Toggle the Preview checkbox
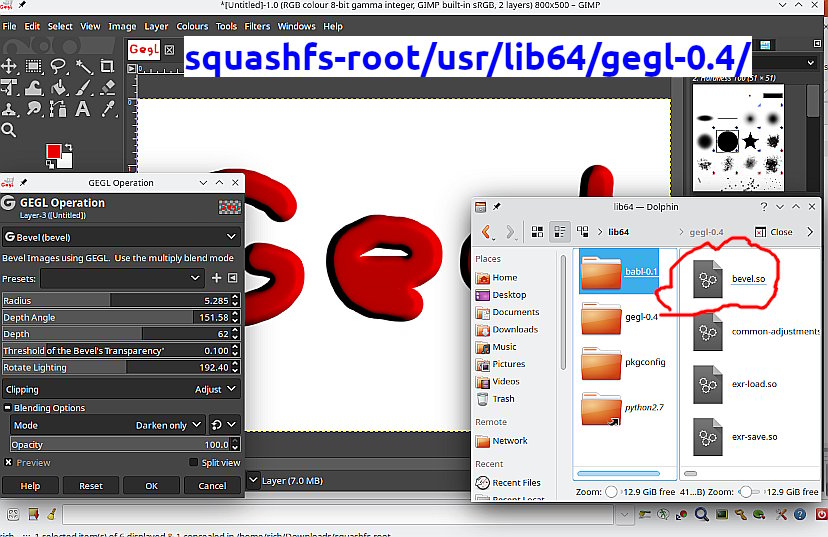 [8, 462]
